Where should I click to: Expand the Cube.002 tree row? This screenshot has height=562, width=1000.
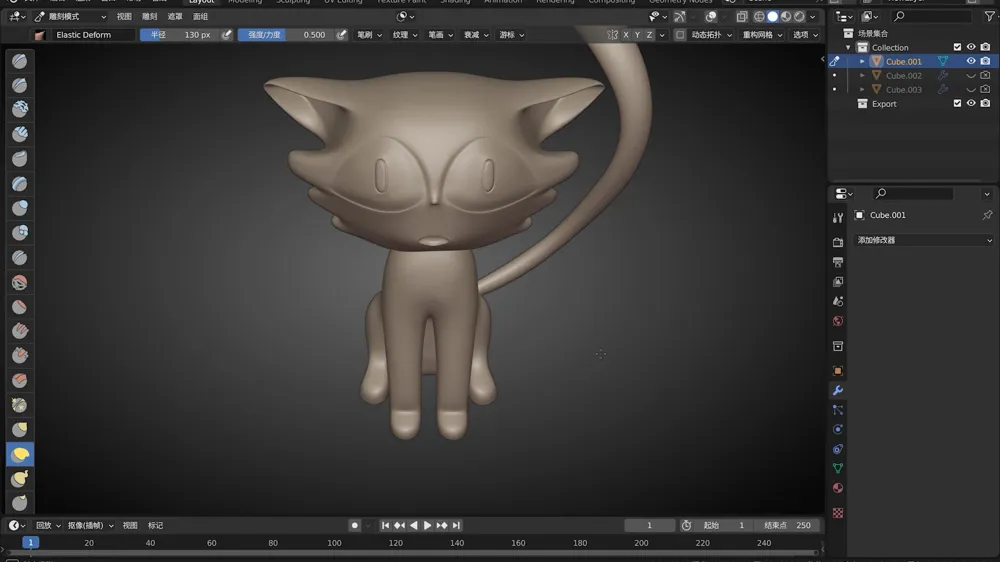862,75
